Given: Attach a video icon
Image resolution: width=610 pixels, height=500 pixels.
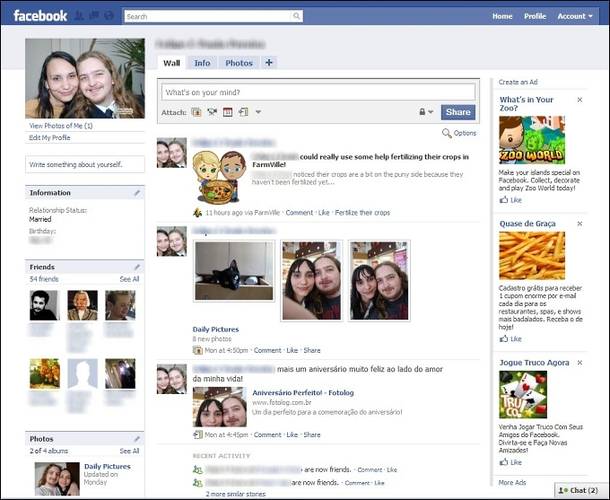Looking at the screenshot, I should 212,112.
